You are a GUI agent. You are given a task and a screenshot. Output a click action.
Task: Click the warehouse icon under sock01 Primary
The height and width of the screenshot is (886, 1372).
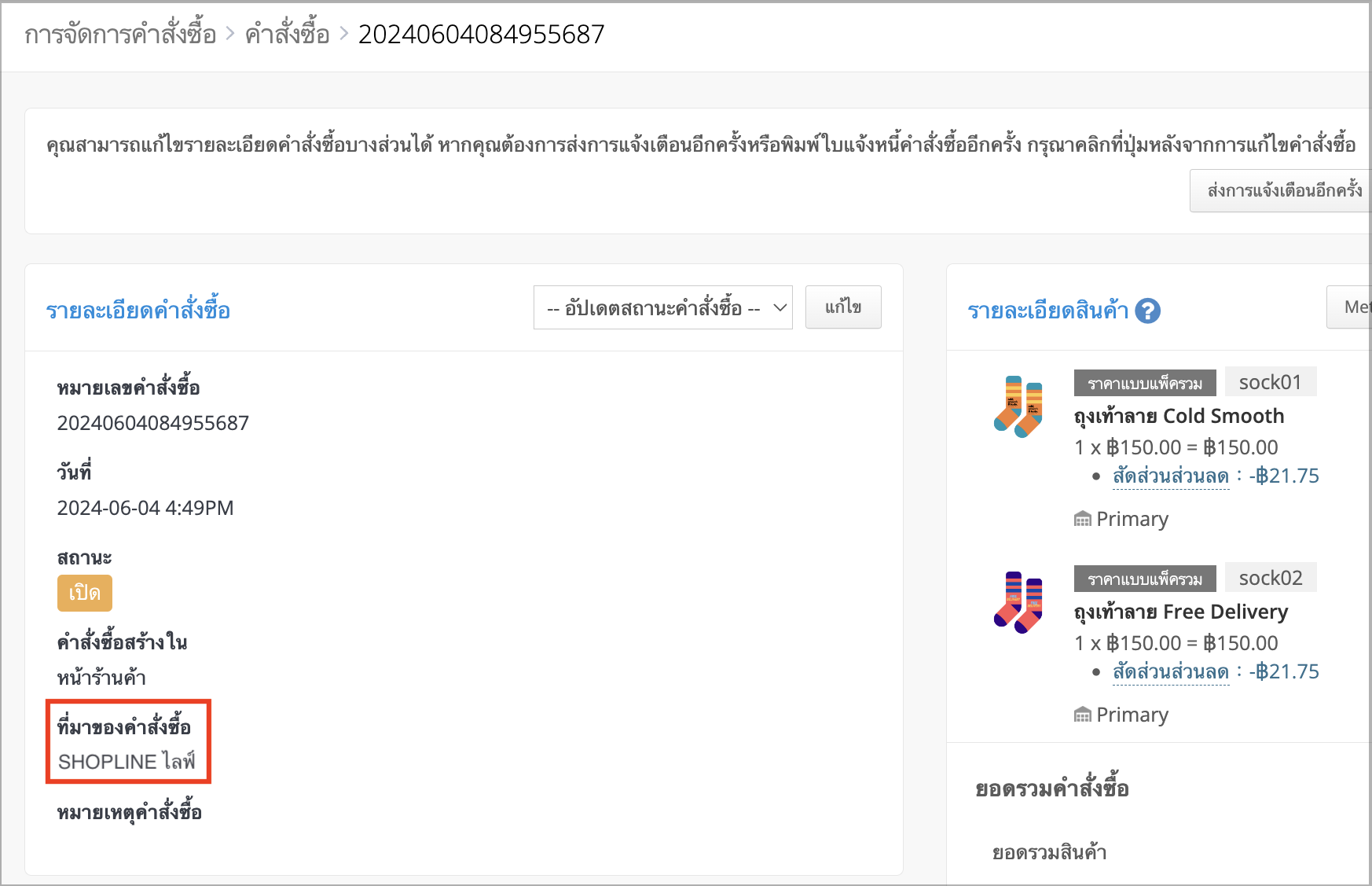pyautogui.click(x=1083, y=519)
